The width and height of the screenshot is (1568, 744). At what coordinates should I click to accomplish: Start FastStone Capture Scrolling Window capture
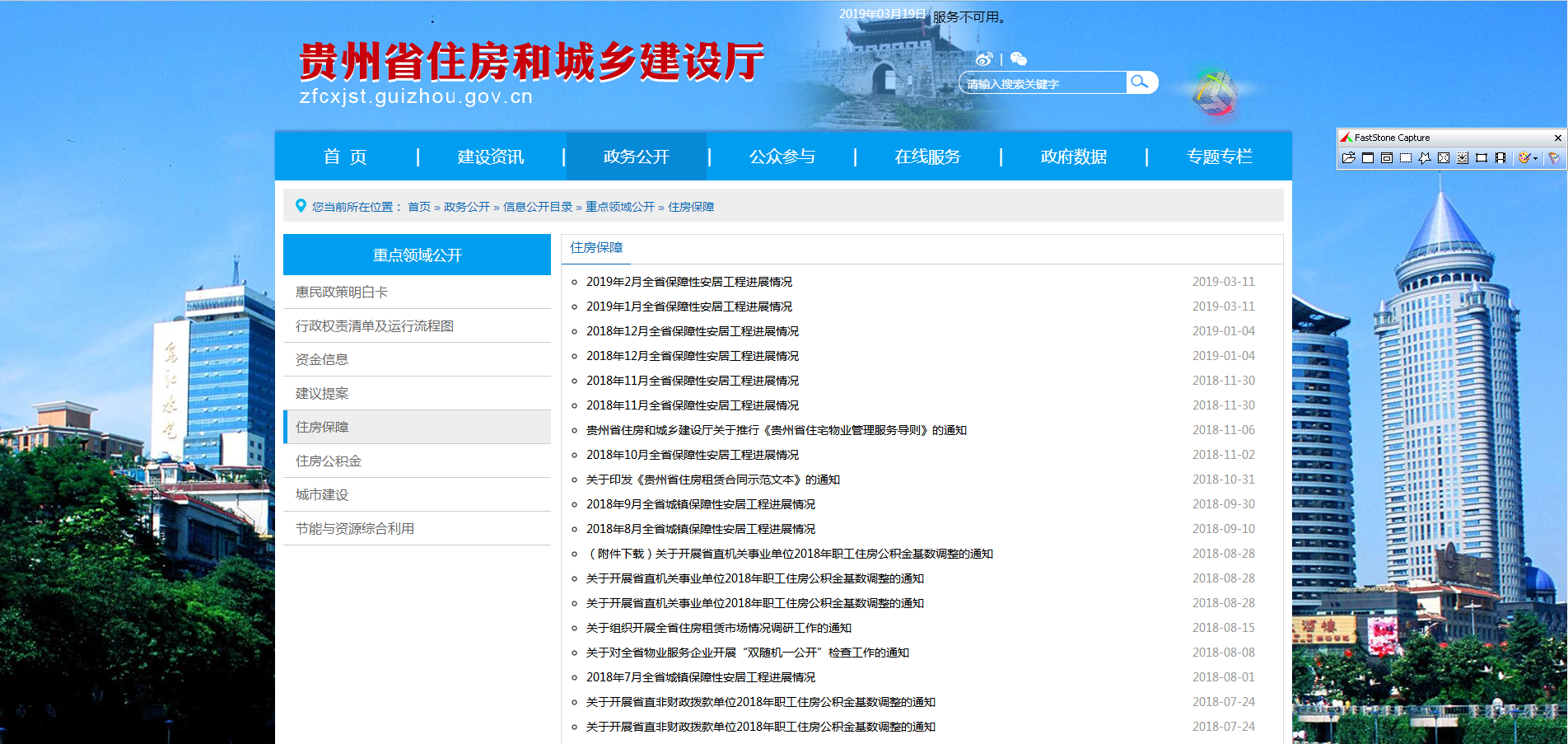coord(1463,158)
